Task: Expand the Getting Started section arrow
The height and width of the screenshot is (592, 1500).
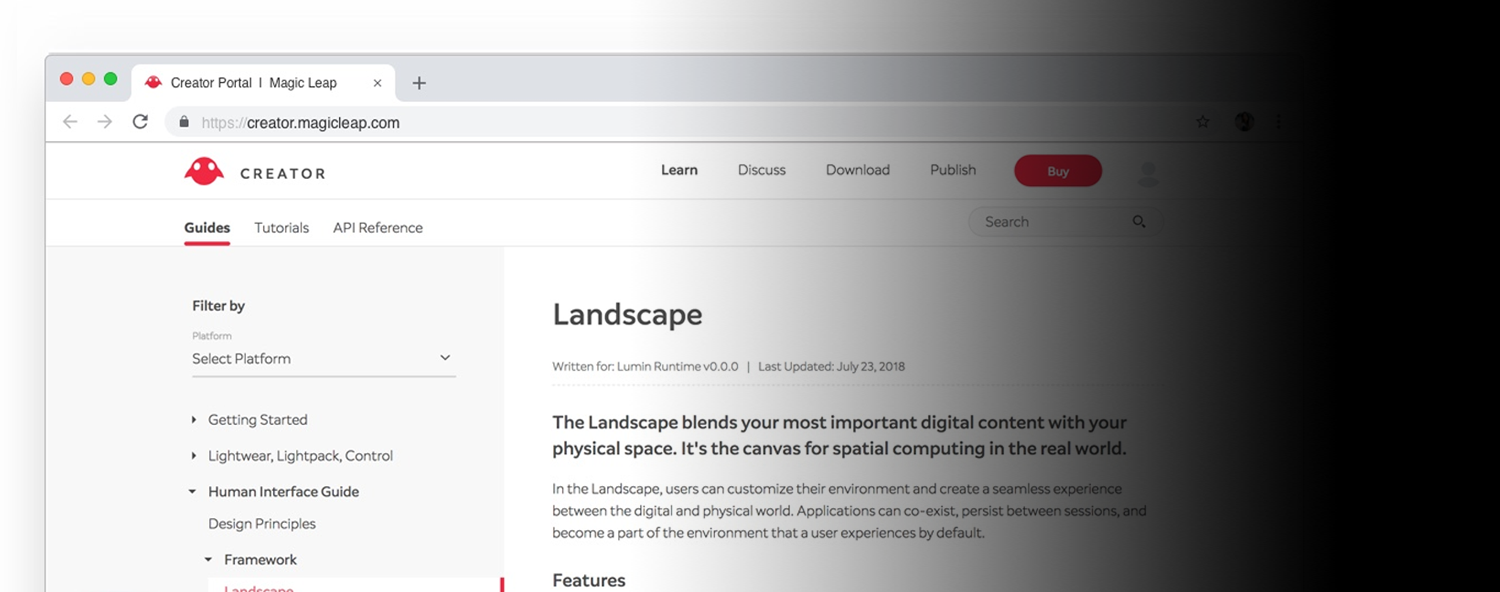Action: coord(194,420)
